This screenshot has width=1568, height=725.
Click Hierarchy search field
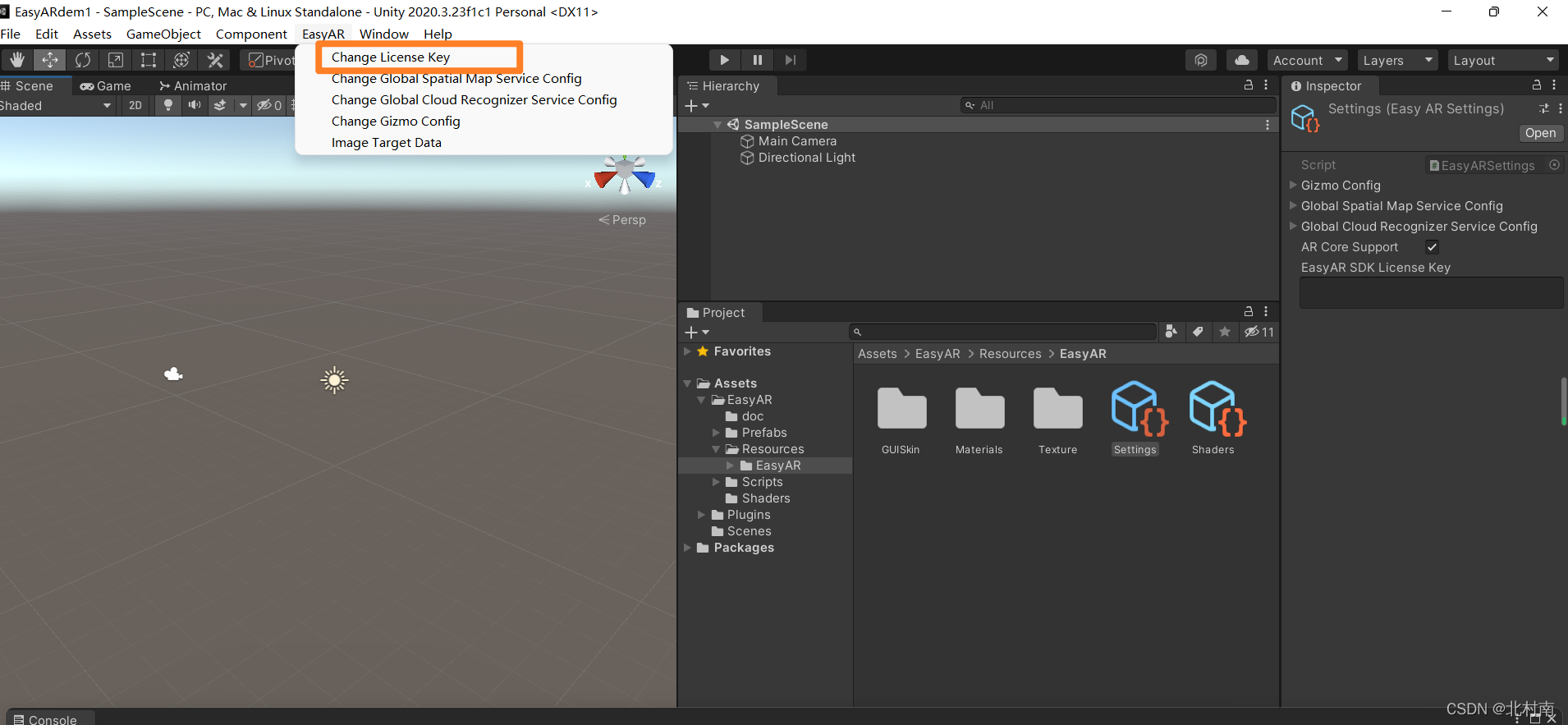pyautogui.click(x=1118, y=105)
